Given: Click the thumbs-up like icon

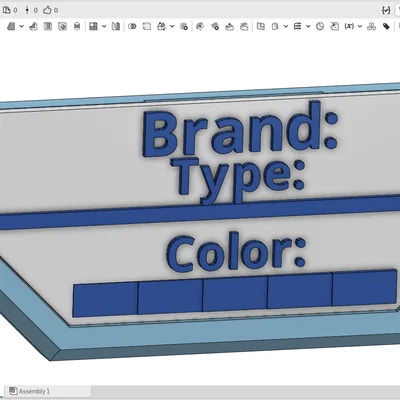Looking at the screenshot, I should tap(47, 10).
